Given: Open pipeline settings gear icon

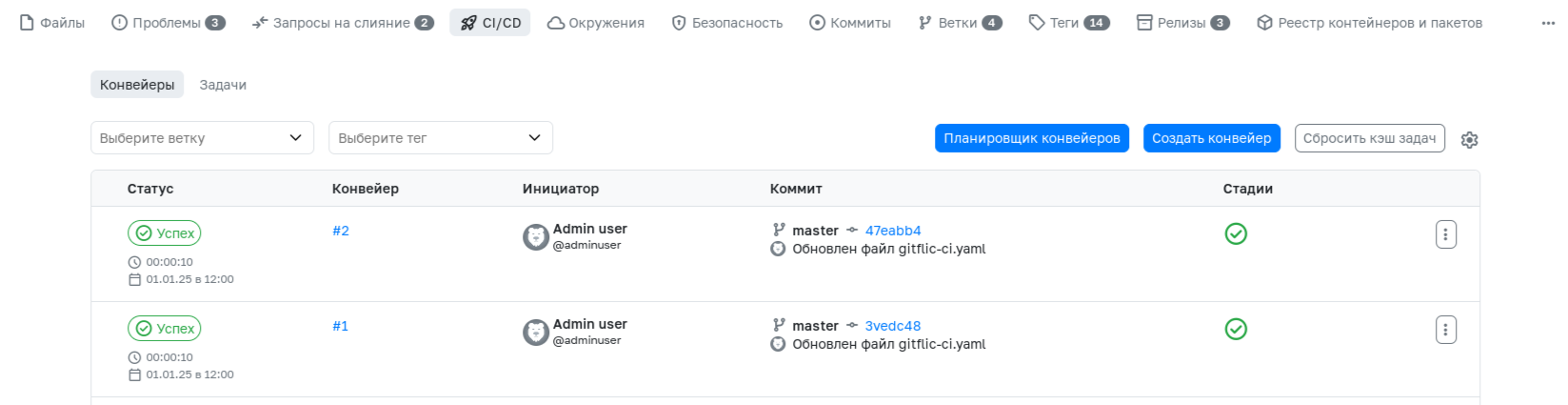Looking at the screenshot, I should click(1469, 139).
